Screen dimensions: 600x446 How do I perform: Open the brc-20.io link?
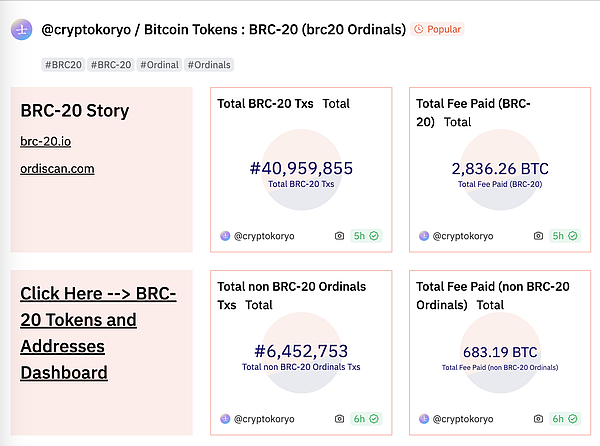click(46, 142)
